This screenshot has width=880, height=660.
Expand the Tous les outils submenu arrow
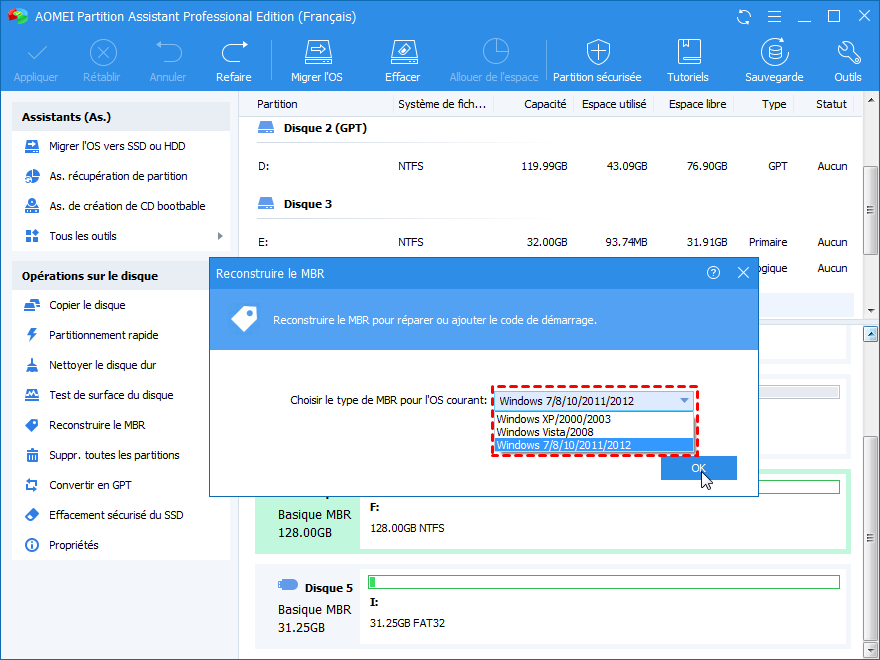click(220, 236)
